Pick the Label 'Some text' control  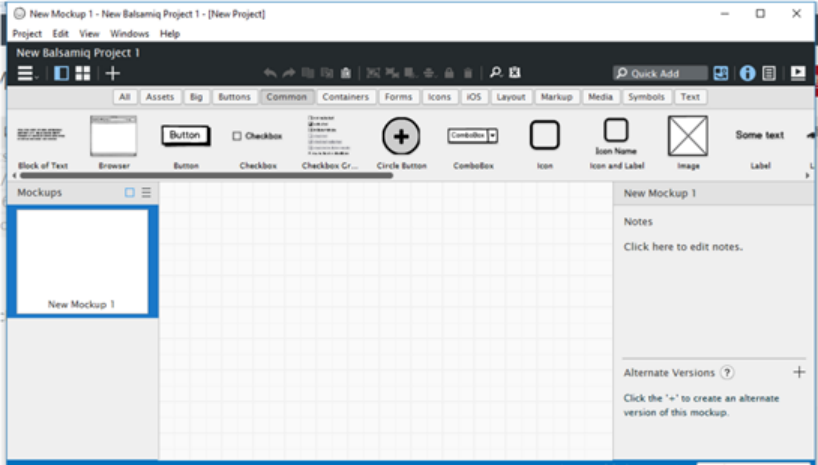point(760,142)
